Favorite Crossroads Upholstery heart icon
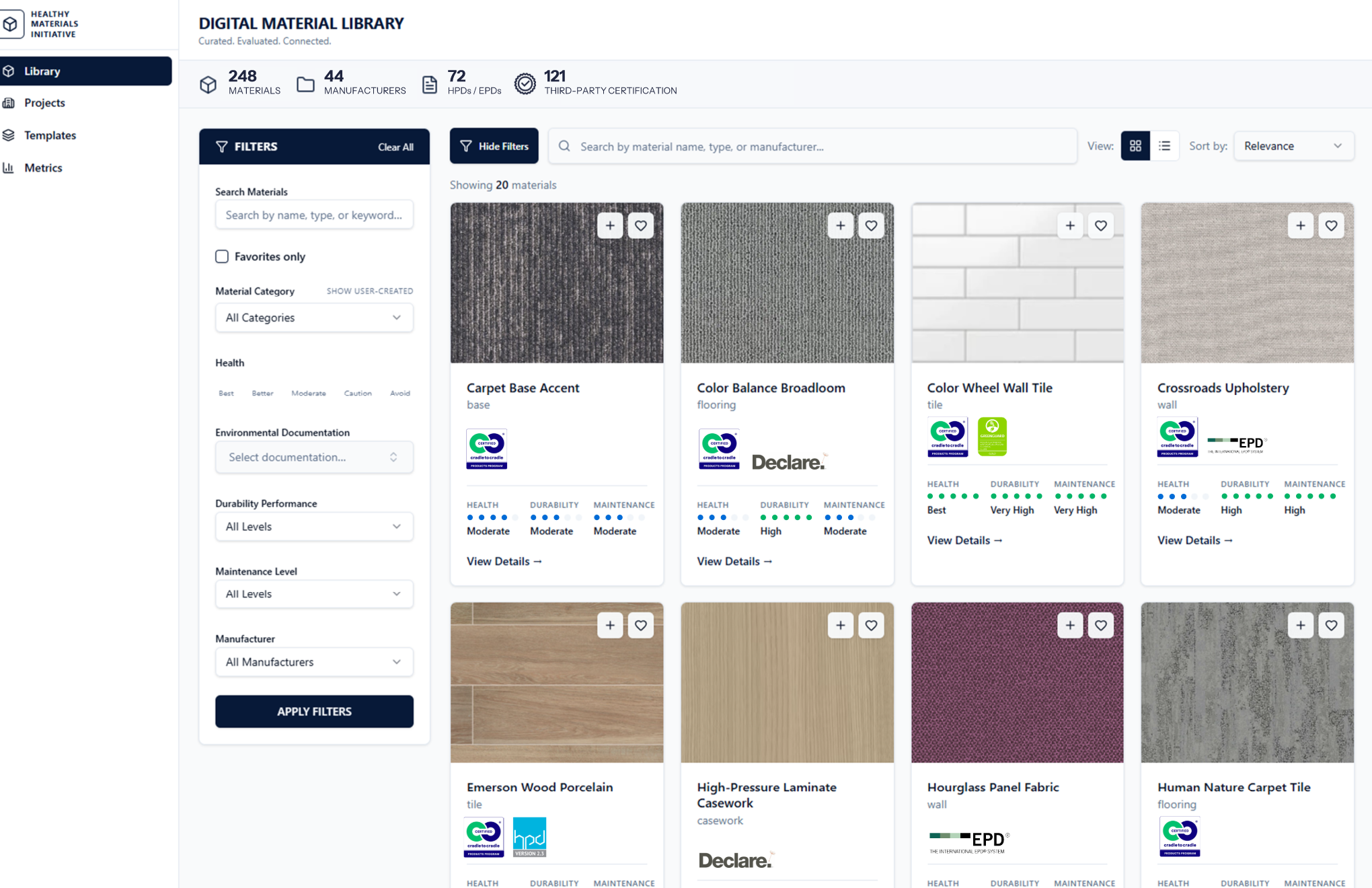Screen dimensions: 1372x888 (x=1331, y=225)
